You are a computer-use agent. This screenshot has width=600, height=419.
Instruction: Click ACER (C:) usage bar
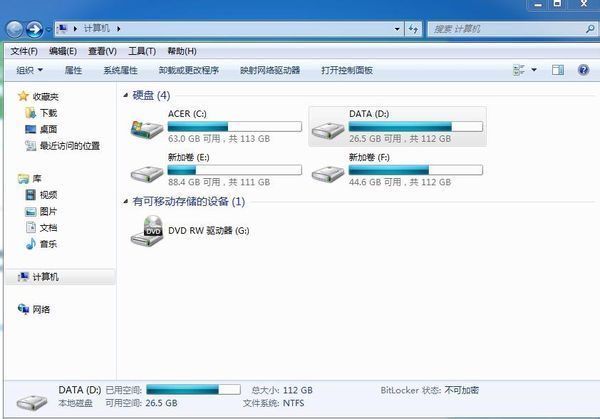click(x=235, y=127)
